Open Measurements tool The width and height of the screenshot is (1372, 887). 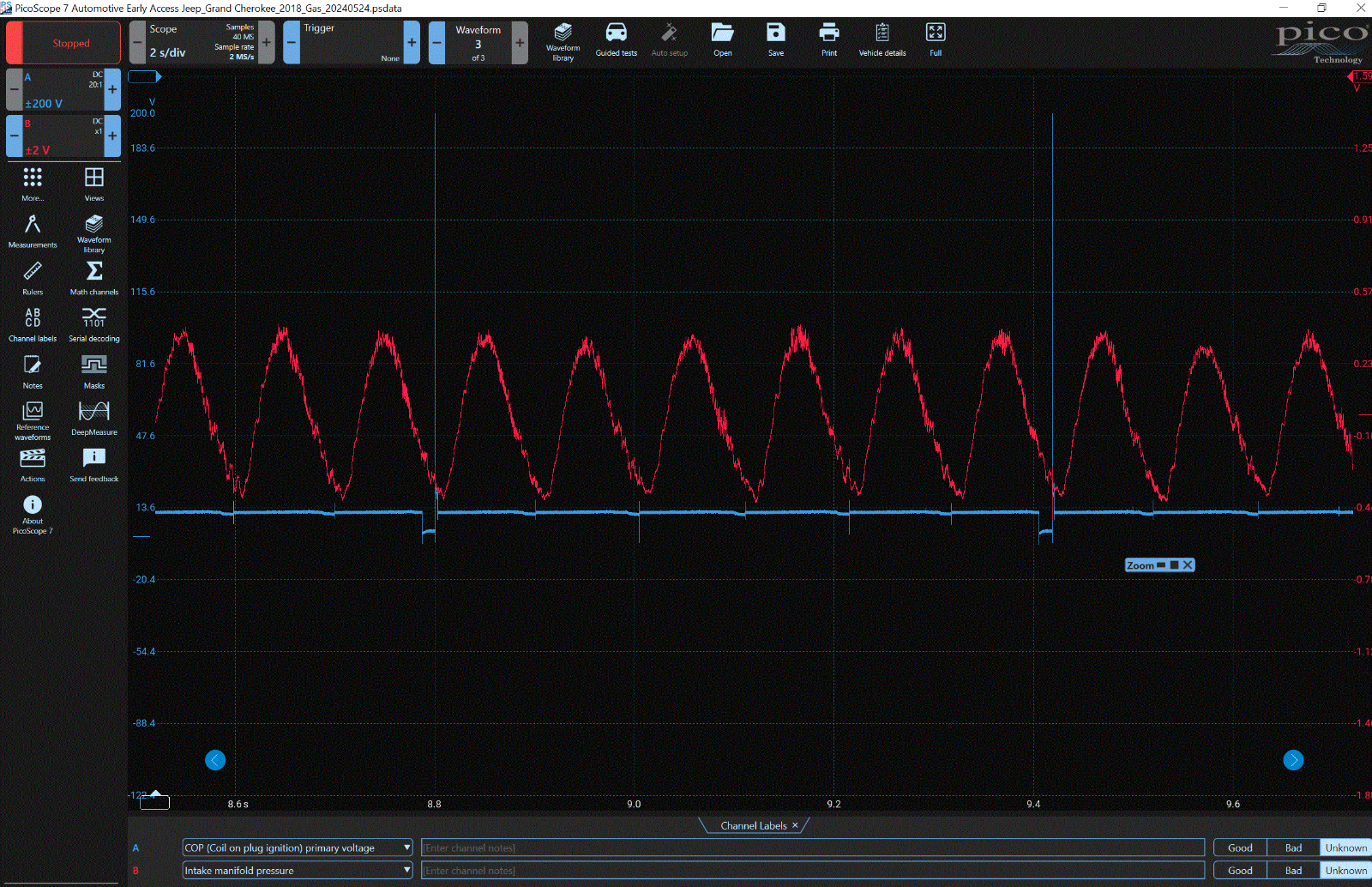click(33, 231)
